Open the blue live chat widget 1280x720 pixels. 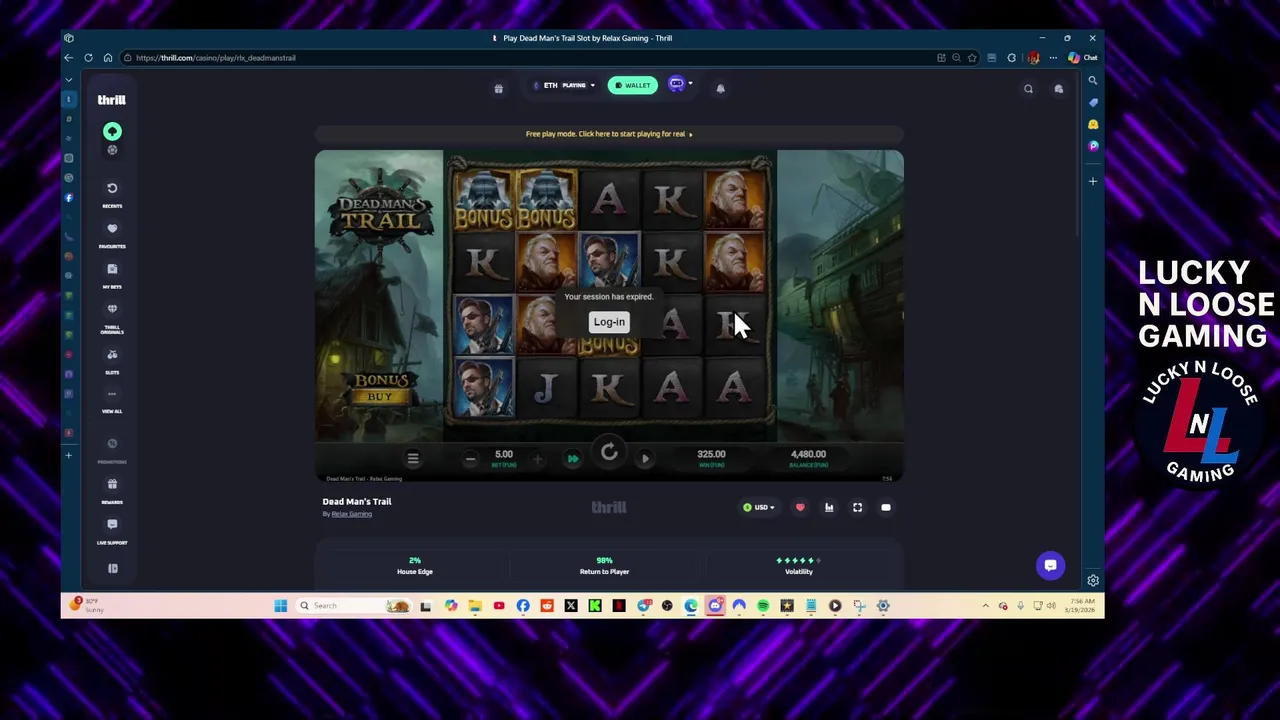pyautogui.click(x=1050, y=565)
